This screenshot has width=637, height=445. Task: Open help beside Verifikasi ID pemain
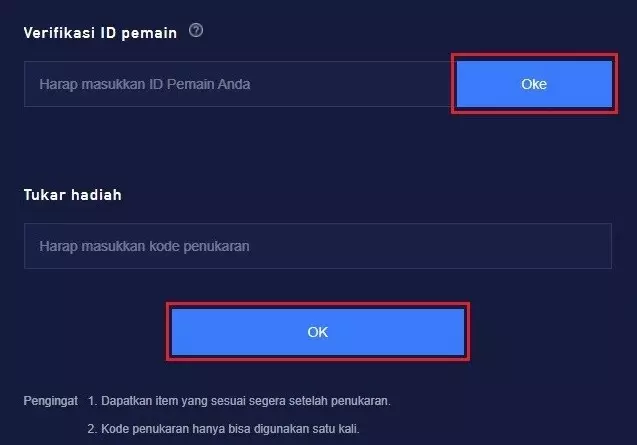pyautogui.click(x=196, y=31)
